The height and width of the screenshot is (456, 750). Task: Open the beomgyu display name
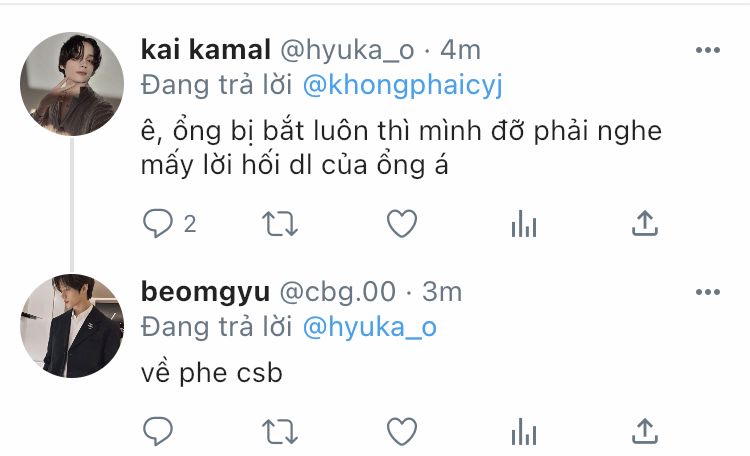(205, 292)
